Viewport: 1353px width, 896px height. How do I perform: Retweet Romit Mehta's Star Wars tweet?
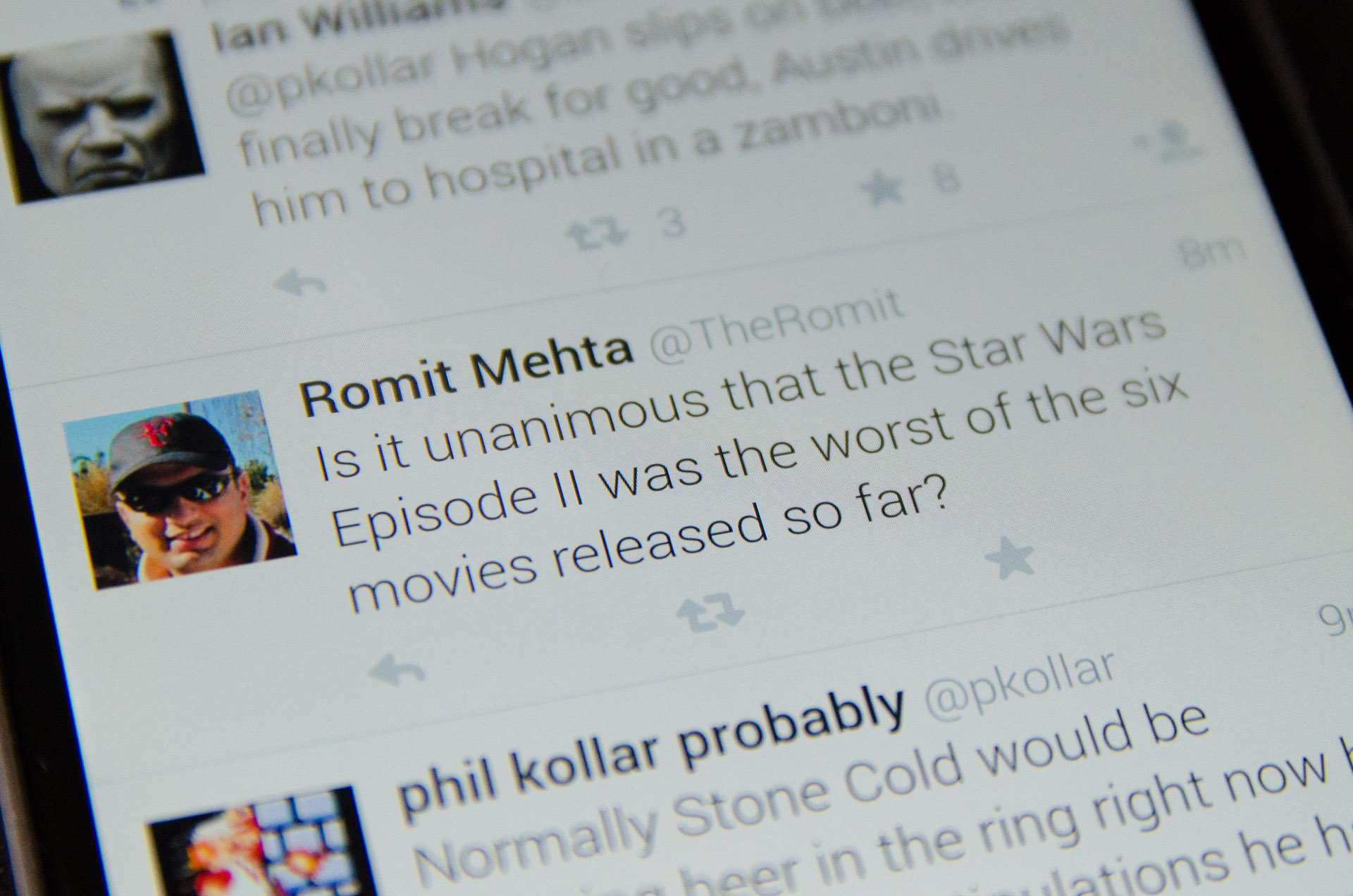pyautogui.click(x=710, y=611)
